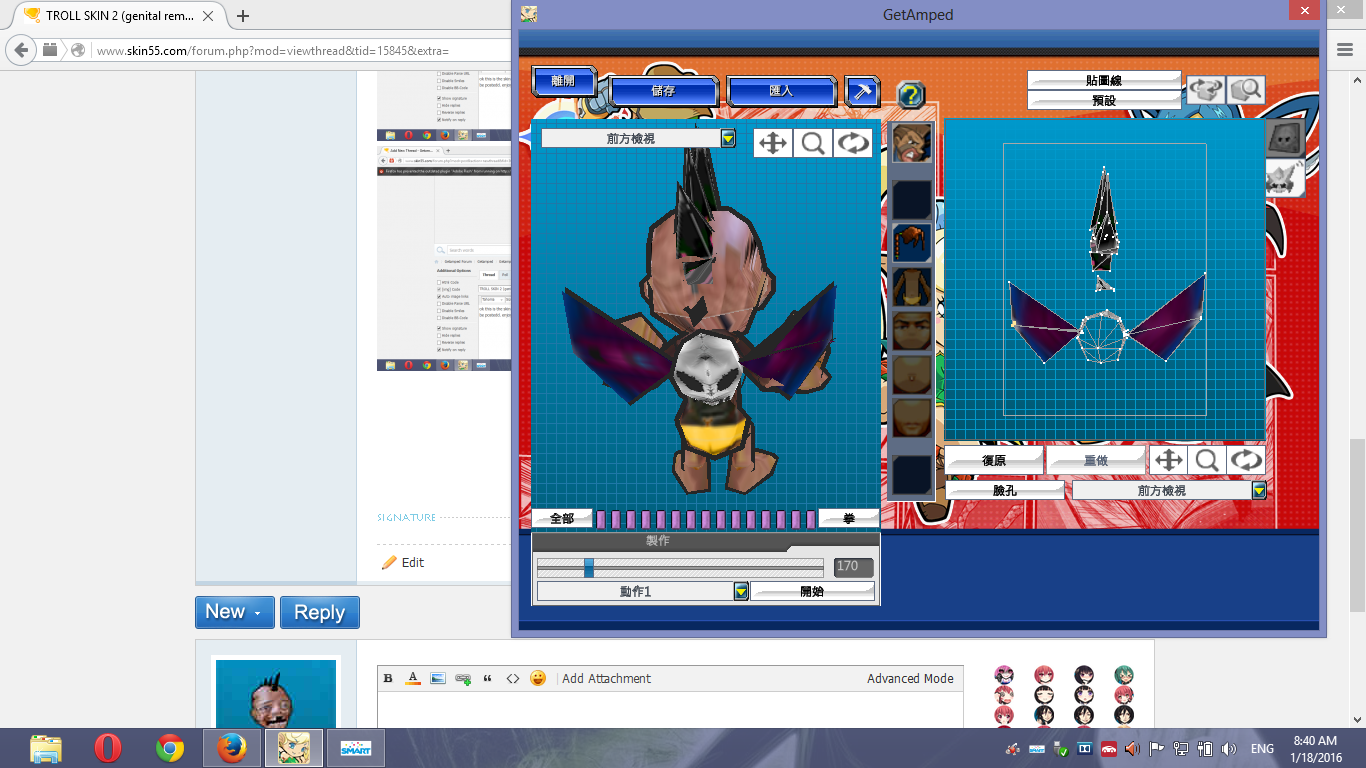Select the spider-legged part thumbnail
This screenshot has width=1366, height=768.
point(912,242)
